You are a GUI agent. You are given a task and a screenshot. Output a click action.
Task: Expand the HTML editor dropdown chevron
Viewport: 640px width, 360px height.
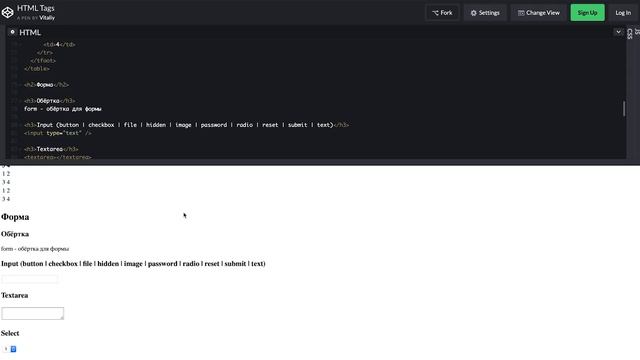618,32
